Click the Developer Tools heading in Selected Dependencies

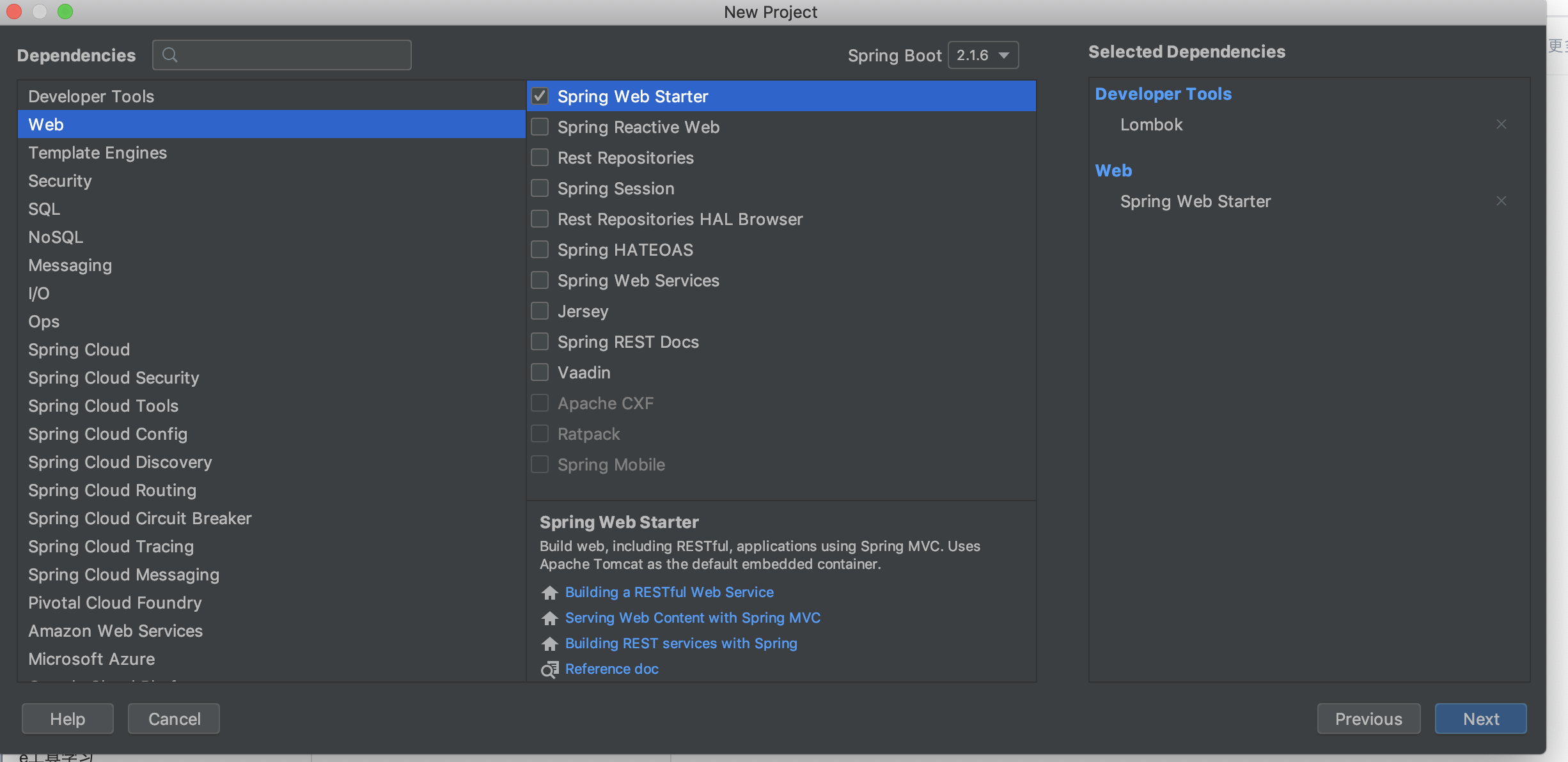pyautogui.click(x=1163, y=94)
